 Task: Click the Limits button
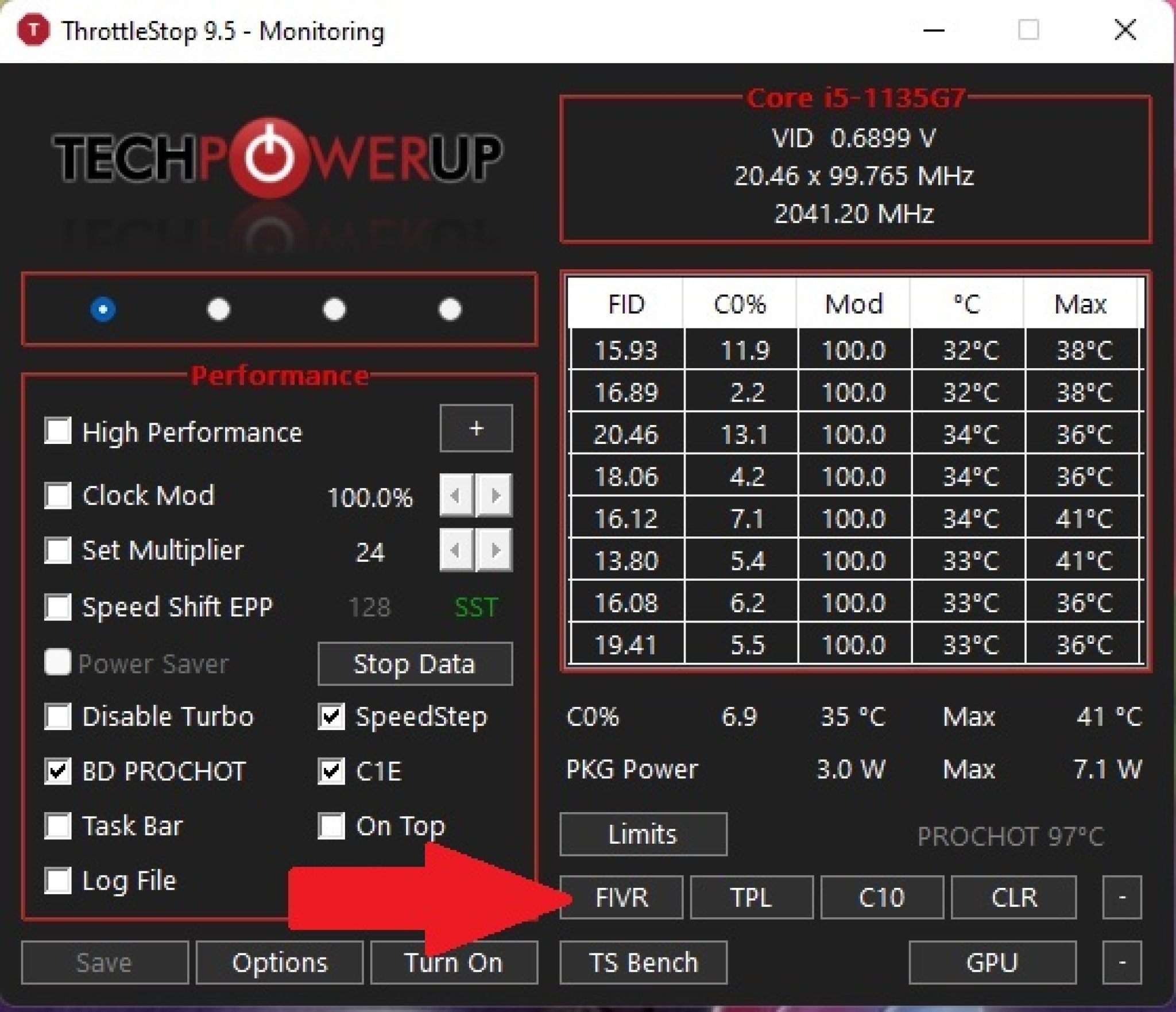[643, 834]
